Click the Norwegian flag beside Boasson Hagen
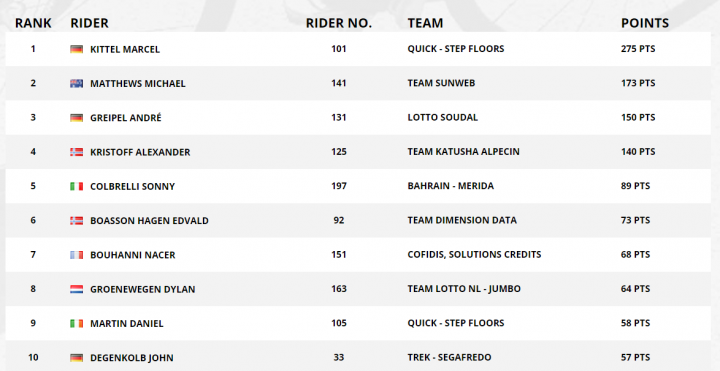 point(76,220)
